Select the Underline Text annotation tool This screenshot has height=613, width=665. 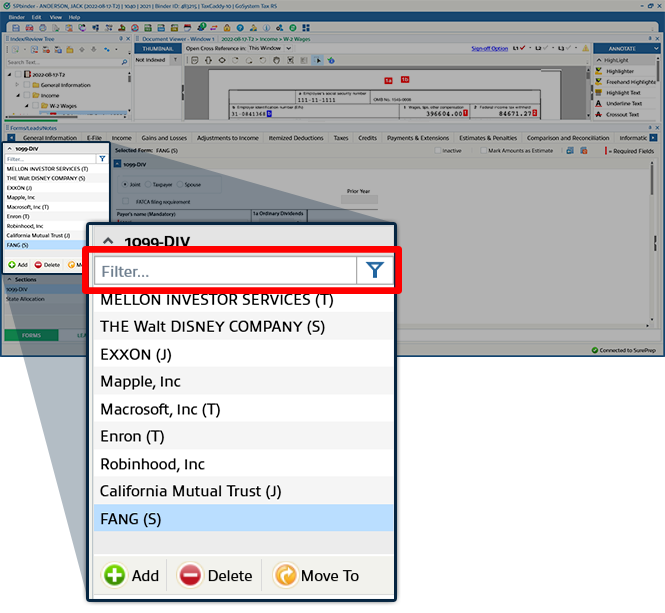pos(622,103)
